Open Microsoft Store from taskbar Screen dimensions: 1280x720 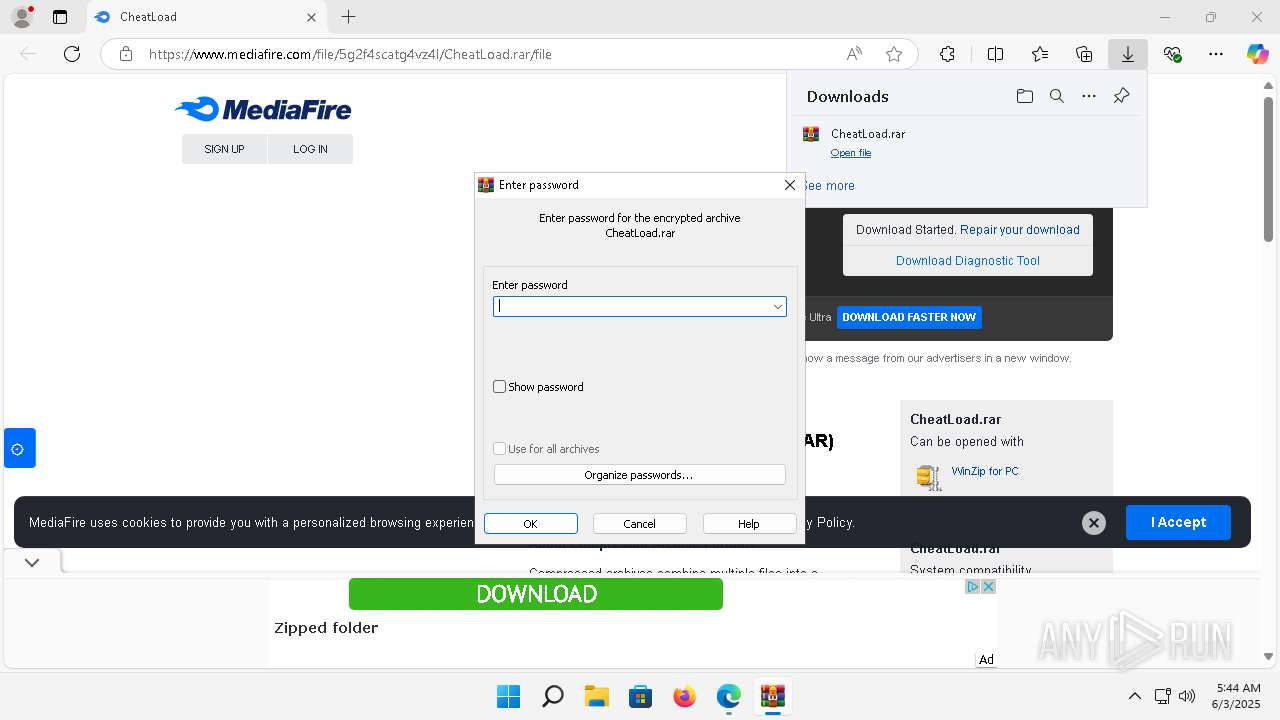tap(640, 696)
